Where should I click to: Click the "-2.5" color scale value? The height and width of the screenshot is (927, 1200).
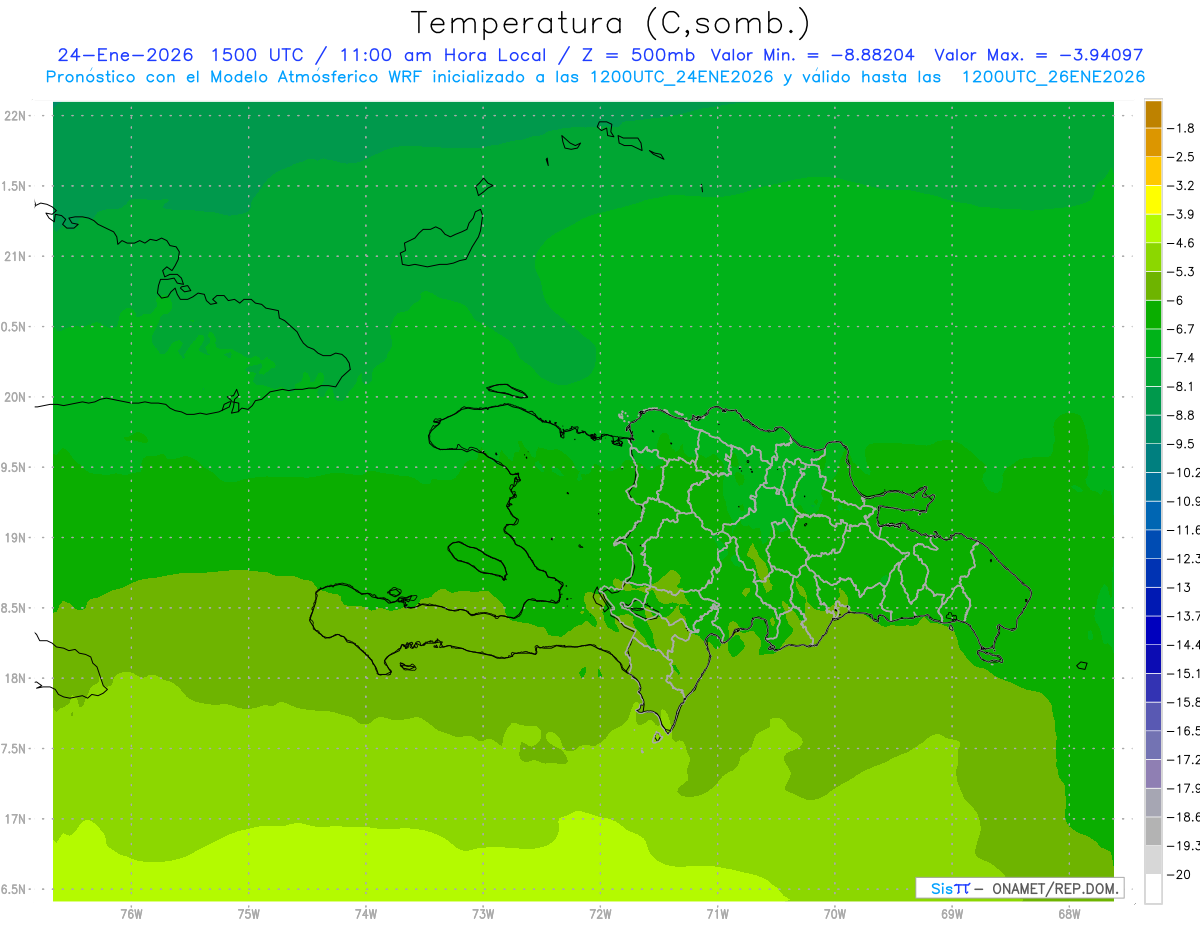point(1181,157)
